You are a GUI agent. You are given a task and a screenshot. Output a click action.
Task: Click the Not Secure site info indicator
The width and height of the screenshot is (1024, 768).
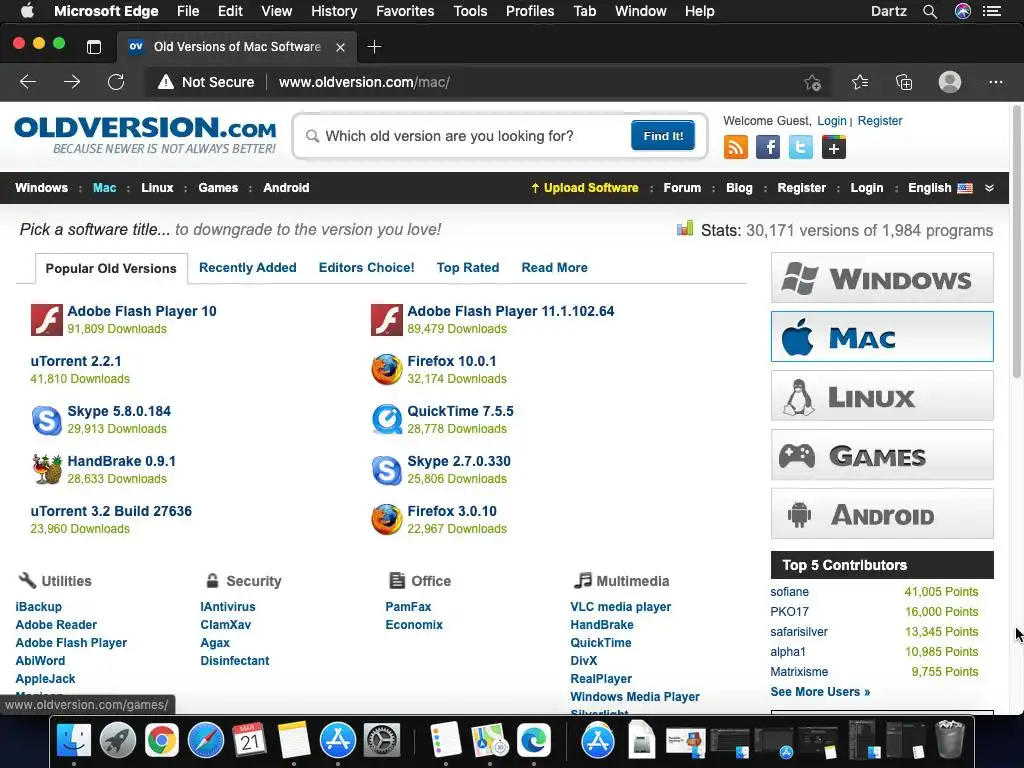[x=206, y=82]
